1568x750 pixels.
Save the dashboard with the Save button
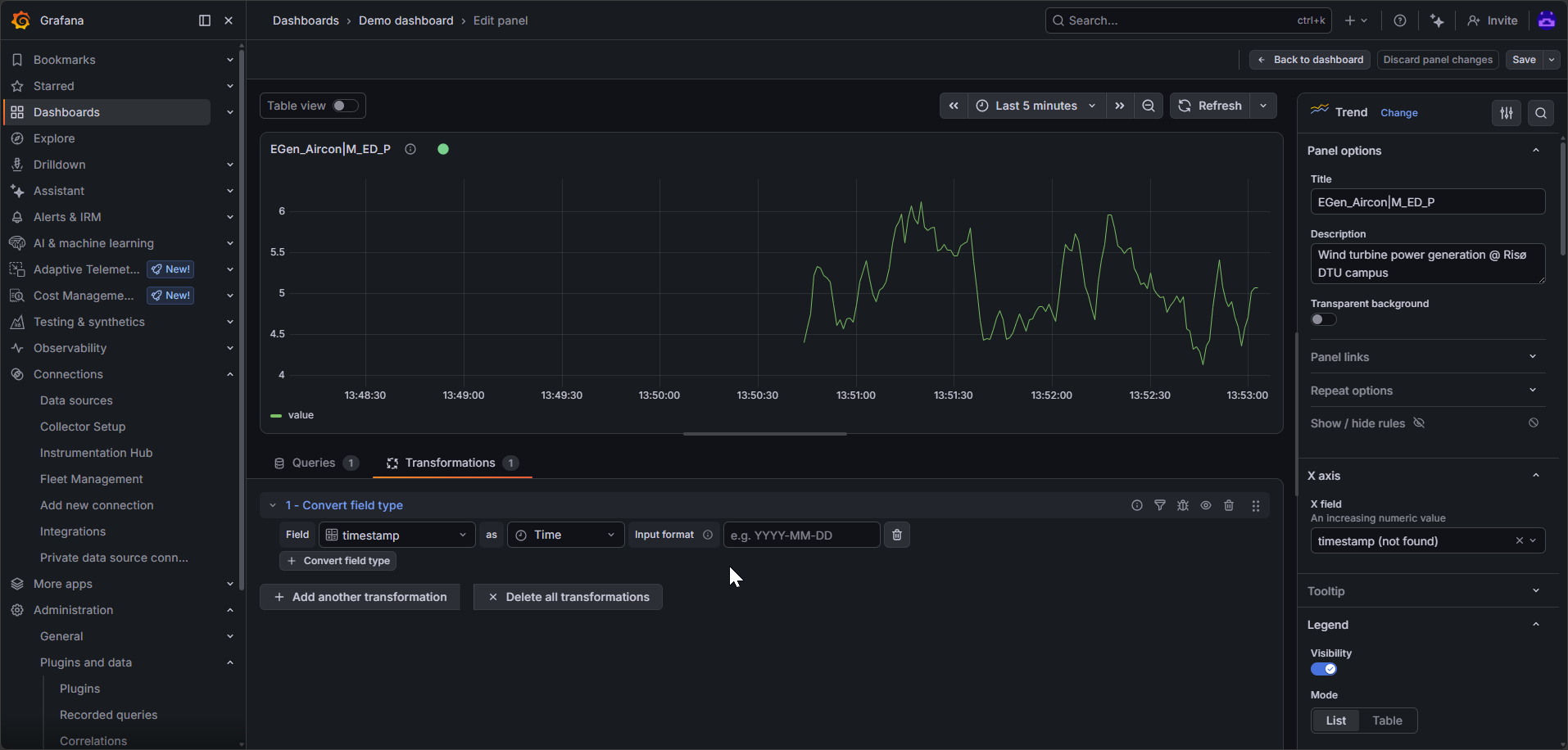pos(1524,60)
